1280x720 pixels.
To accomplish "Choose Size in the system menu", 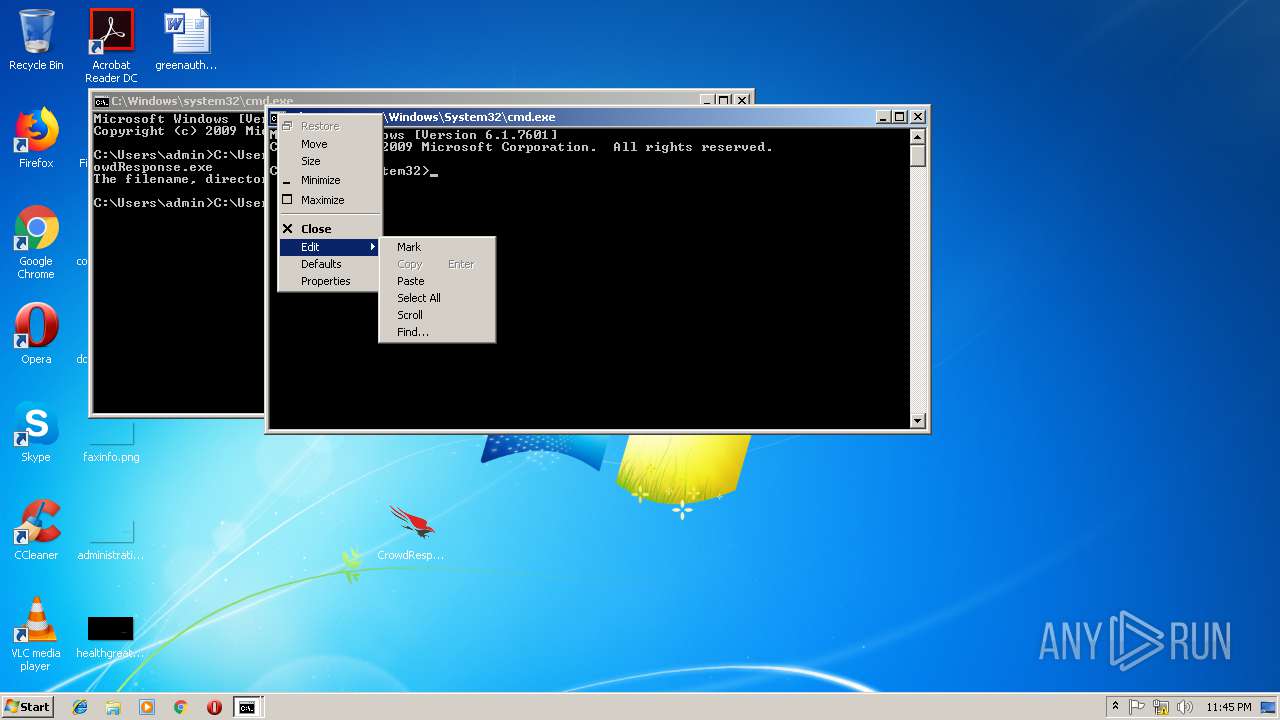I will [x=329, y=161].
